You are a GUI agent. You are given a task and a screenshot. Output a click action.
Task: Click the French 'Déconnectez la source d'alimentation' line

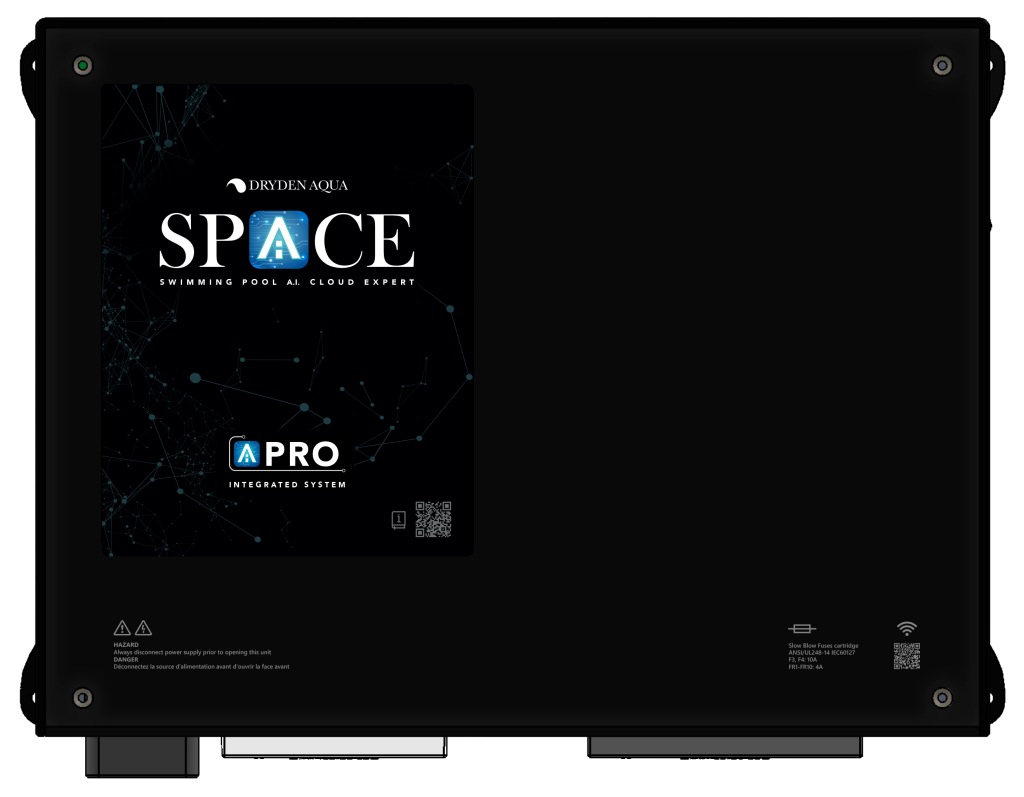pyautogui.click(x=201, y=667)
